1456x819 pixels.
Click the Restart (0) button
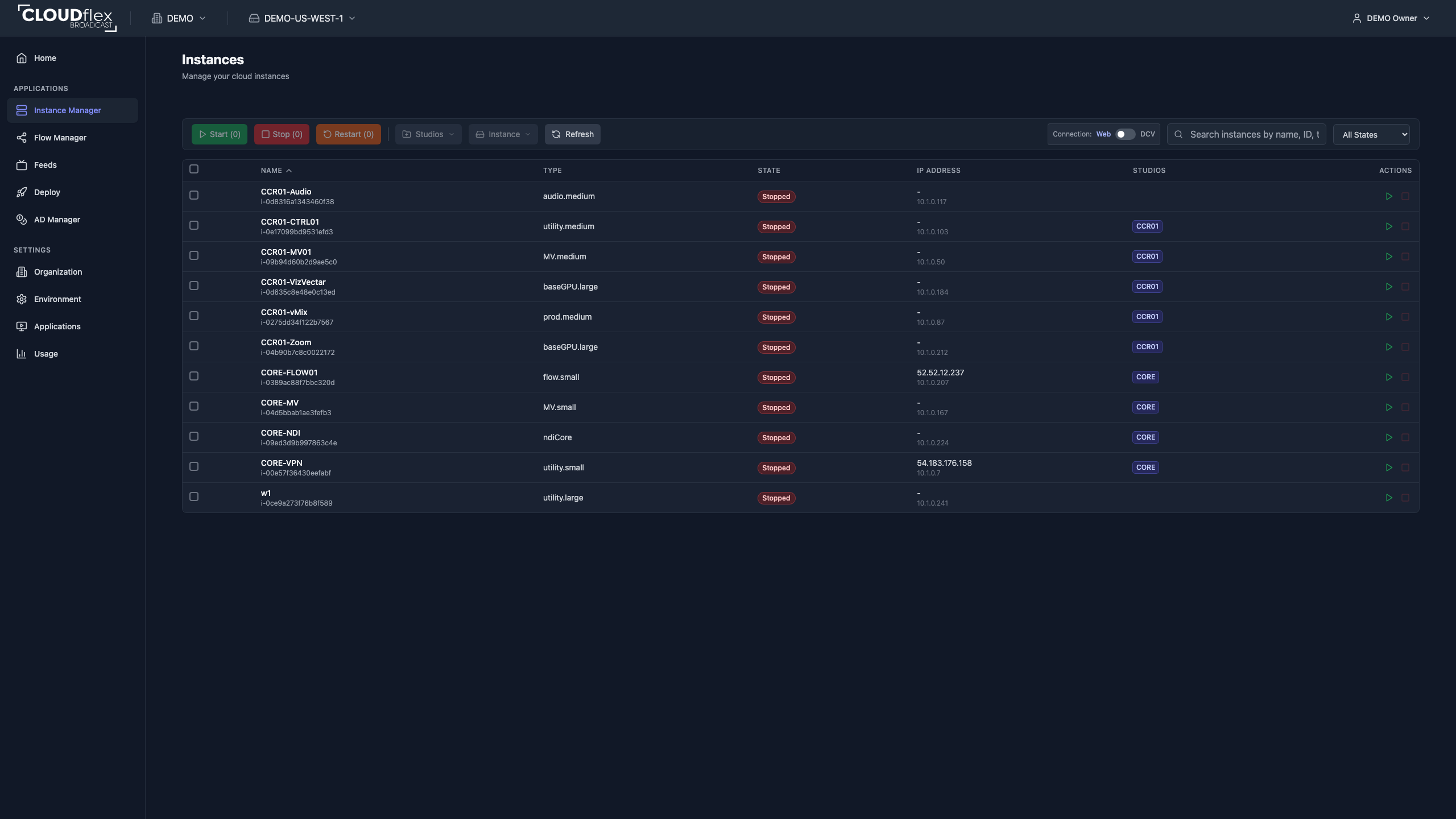[349, 134]
